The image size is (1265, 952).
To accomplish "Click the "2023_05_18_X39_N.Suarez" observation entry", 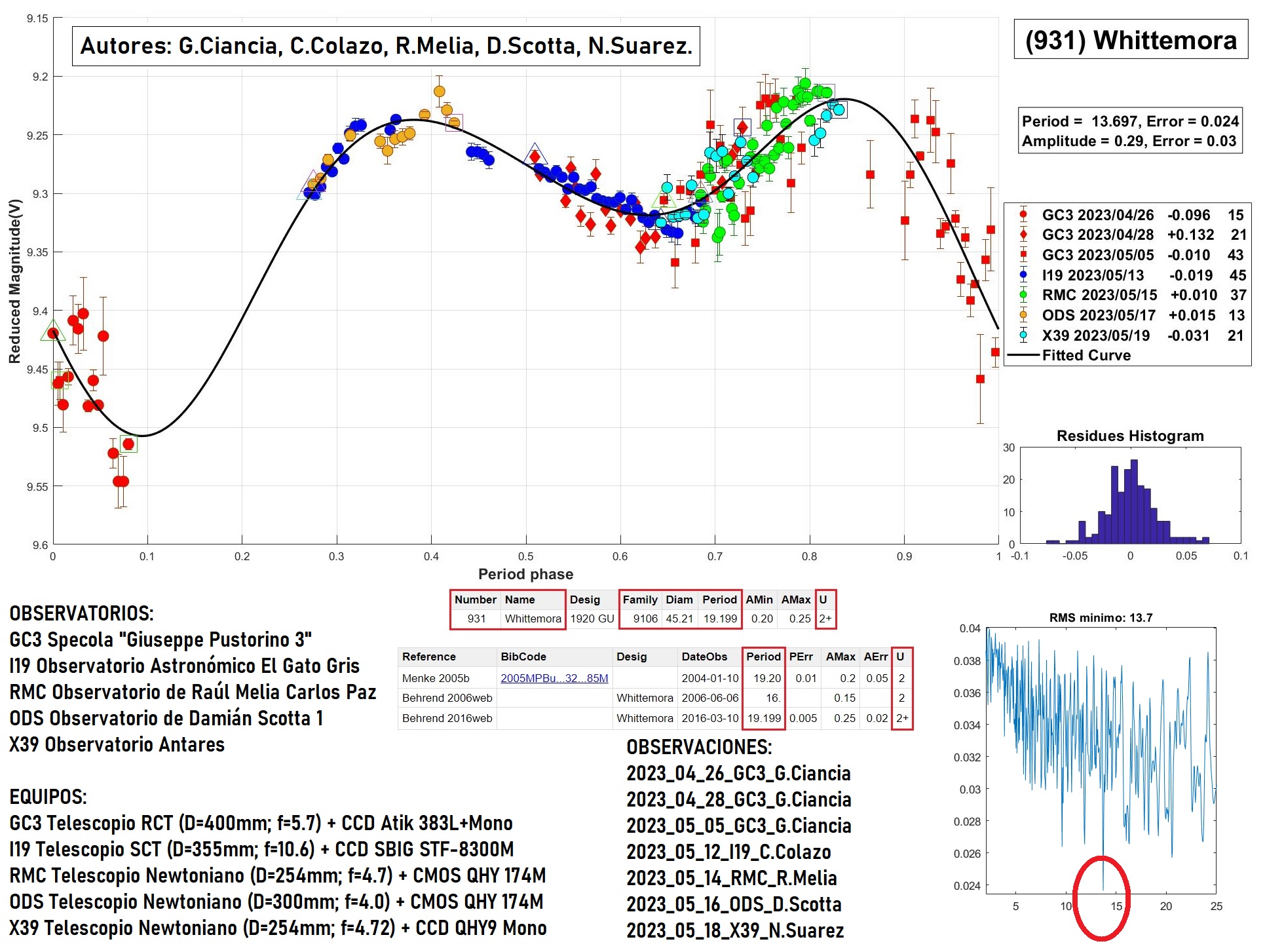I will 735,930.
